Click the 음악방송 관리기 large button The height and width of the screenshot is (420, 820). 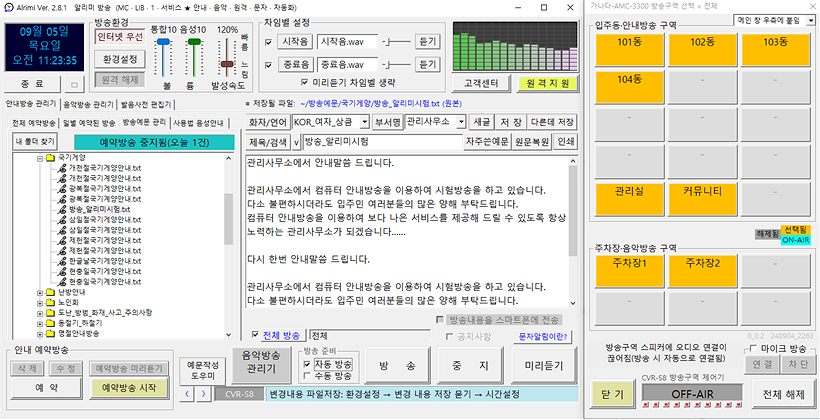point(261,366)
